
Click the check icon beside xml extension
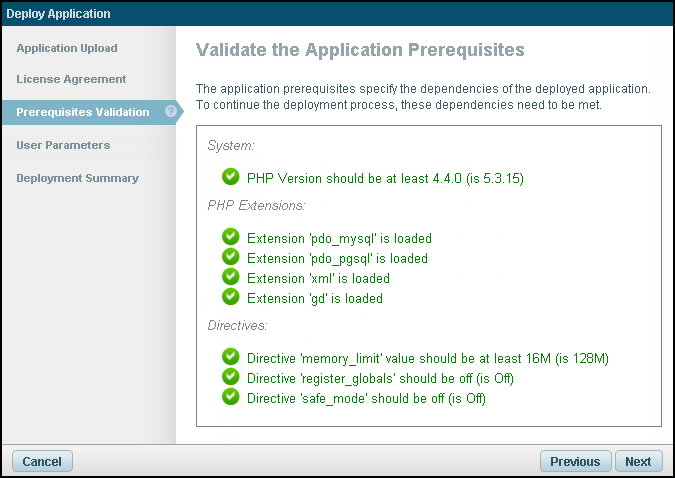pos(231,277)
